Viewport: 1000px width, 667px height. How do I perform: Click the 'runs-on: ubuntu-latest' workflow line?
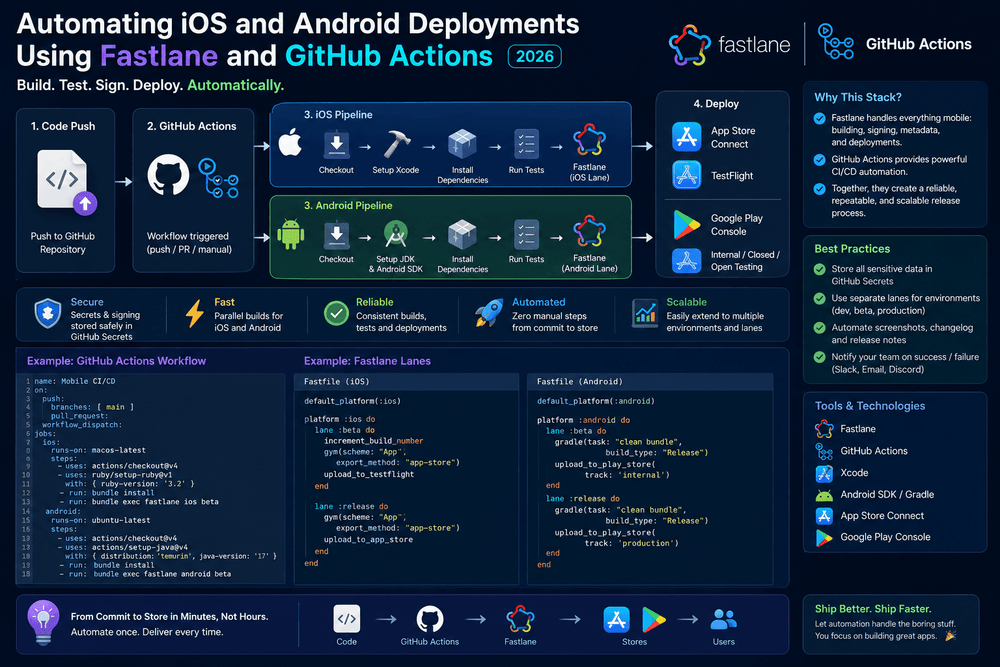coord(100,520)
